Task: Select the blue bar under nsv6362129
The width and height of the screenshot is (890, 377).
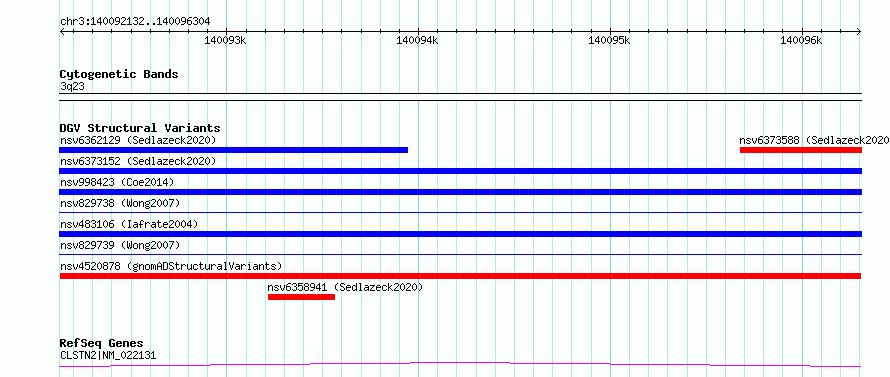Action: pos(233,150)
